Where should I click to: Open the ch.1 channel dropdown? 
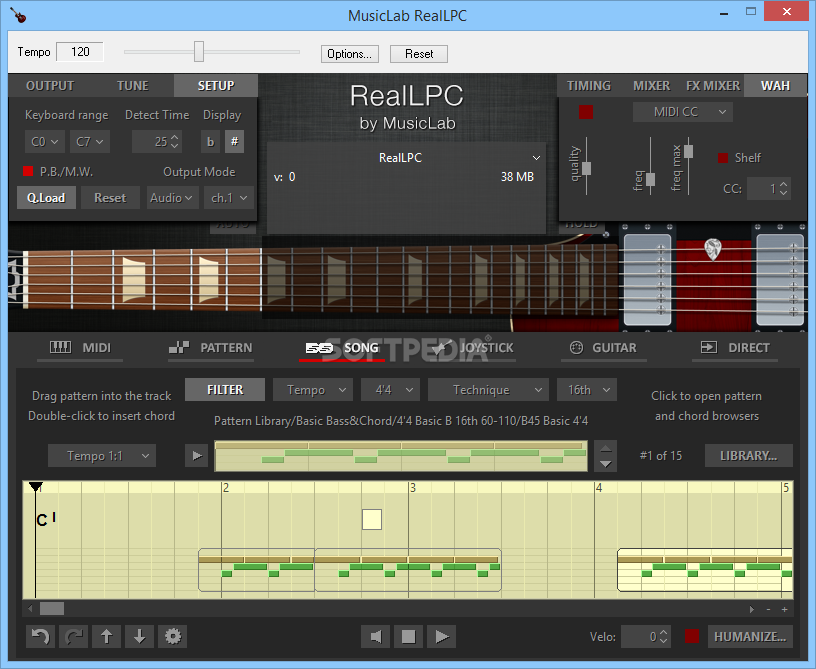coord(228,198)
